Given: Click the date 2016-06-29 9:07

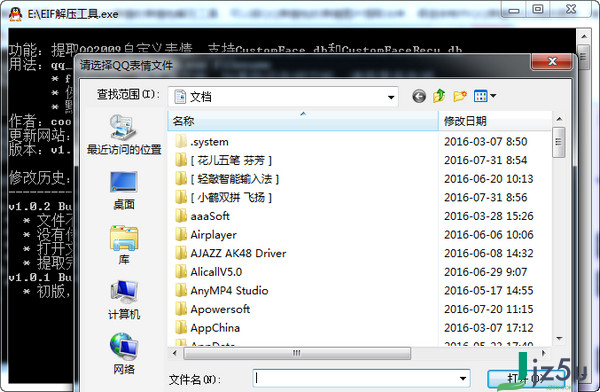Looking at the screenshot, I should 486,272.
